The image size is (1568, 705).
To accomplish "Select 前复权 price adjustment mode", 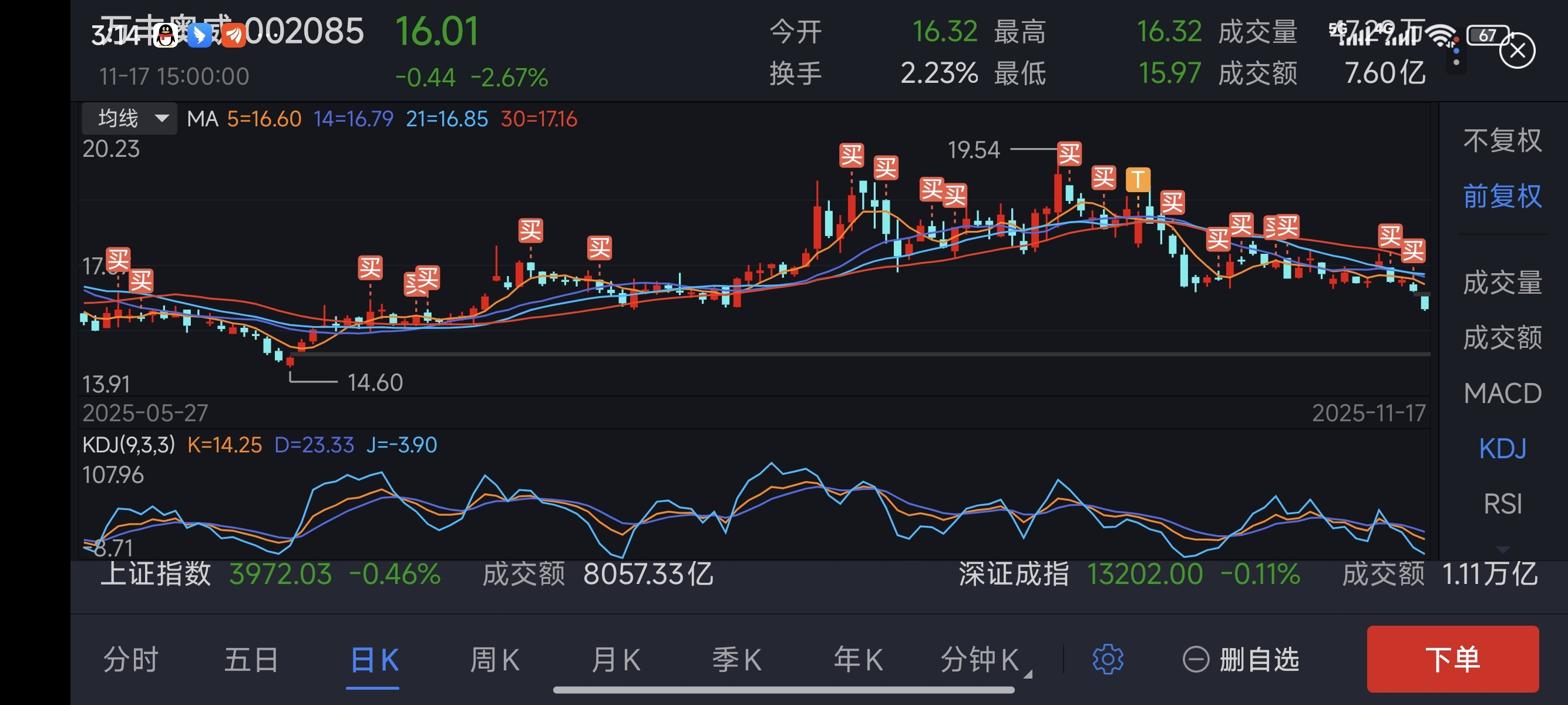I will point(1502,196).
